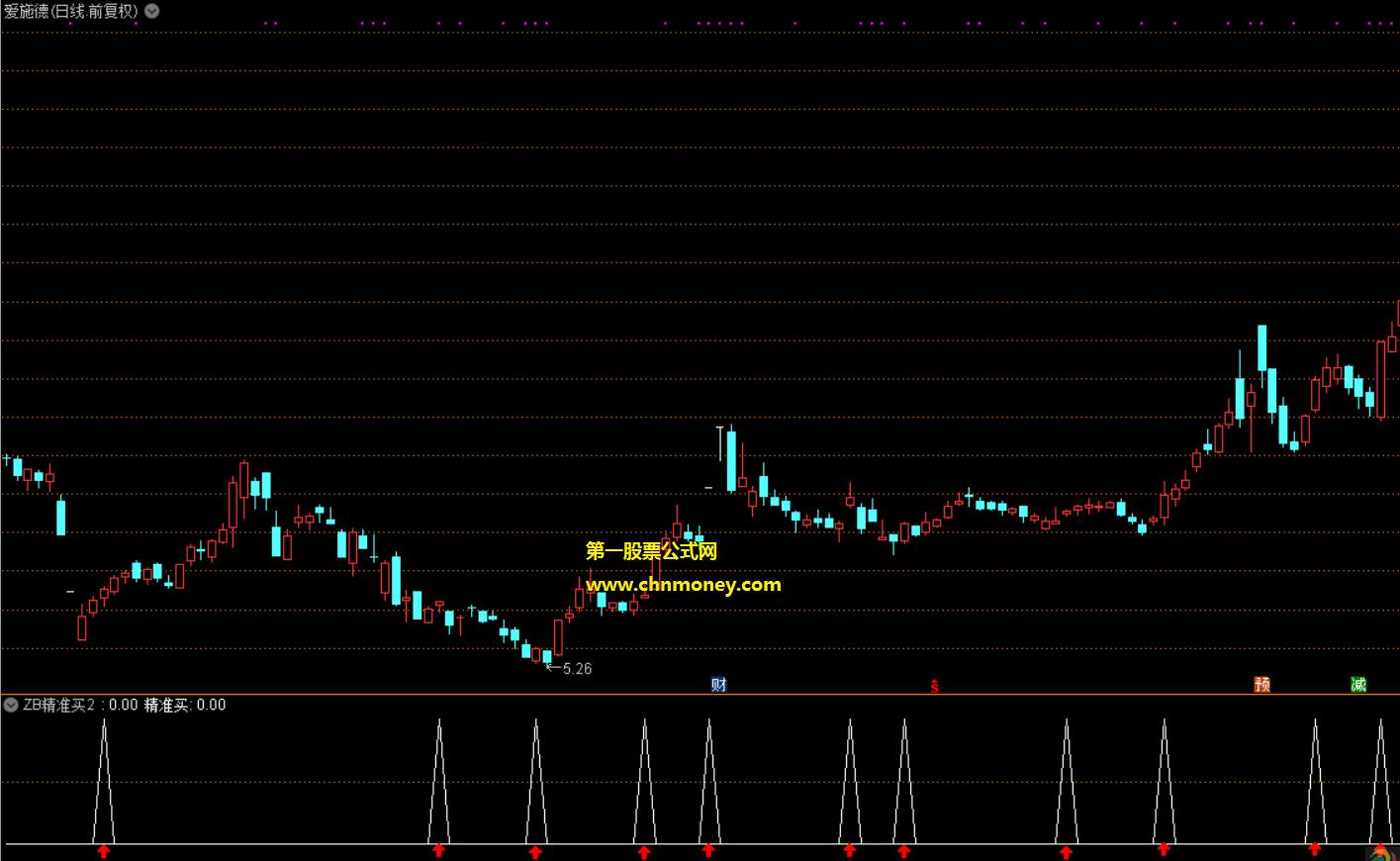The image size is (1400, 861).
Task: Click the red S marker on the timeline
Action: coord(934,685)
